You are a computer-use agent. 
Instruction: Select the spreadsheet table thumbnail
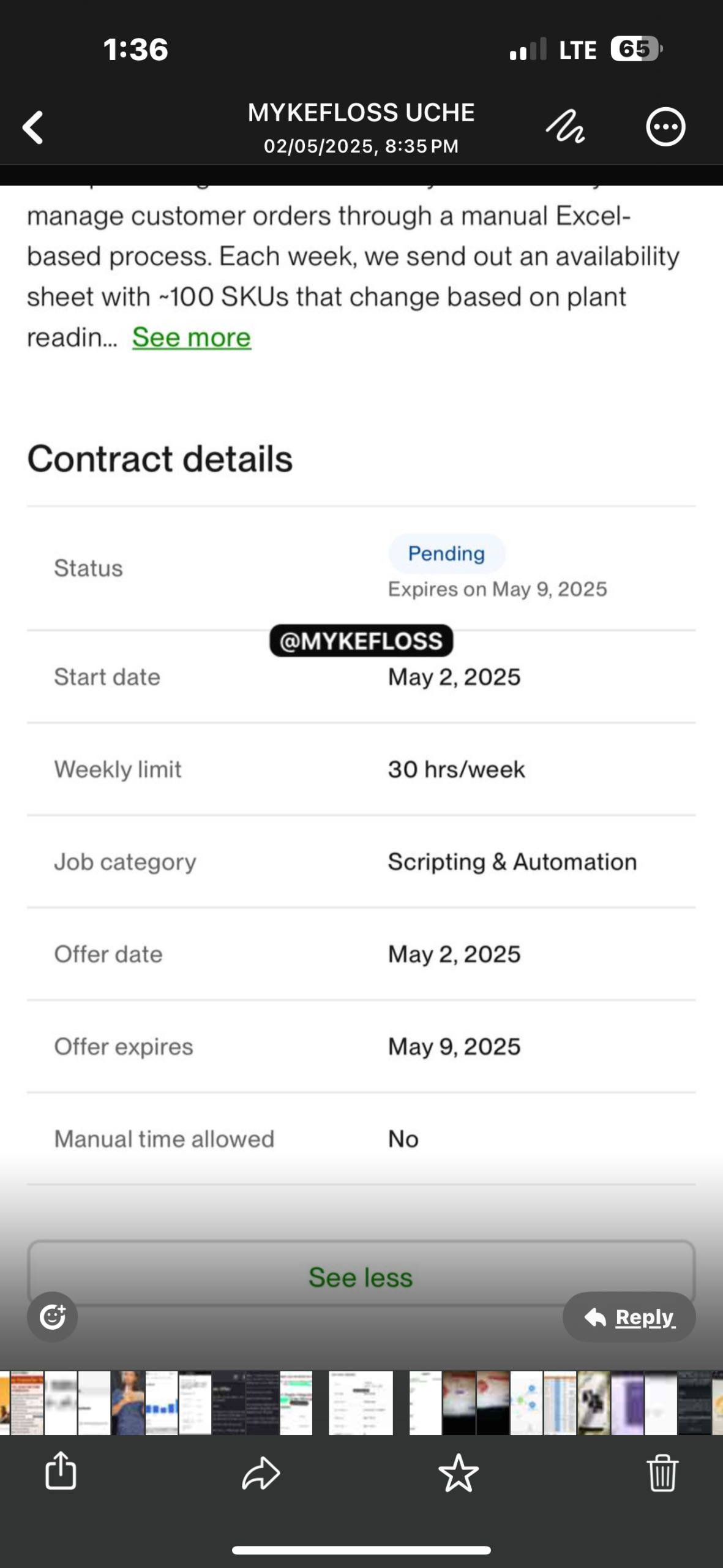pos(560,1403)
